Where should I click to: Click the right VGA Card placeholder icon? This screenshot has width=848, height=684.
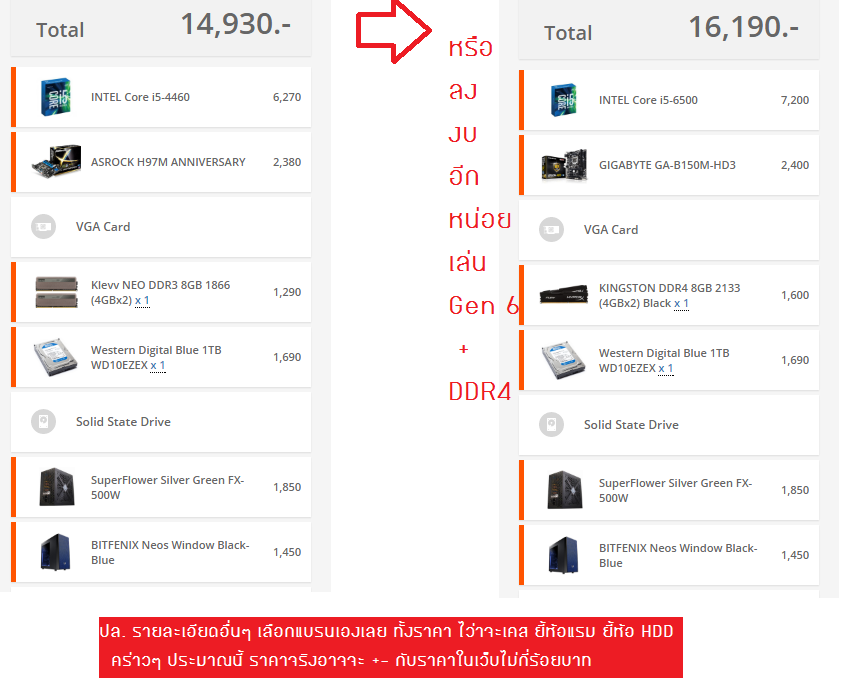551,230
